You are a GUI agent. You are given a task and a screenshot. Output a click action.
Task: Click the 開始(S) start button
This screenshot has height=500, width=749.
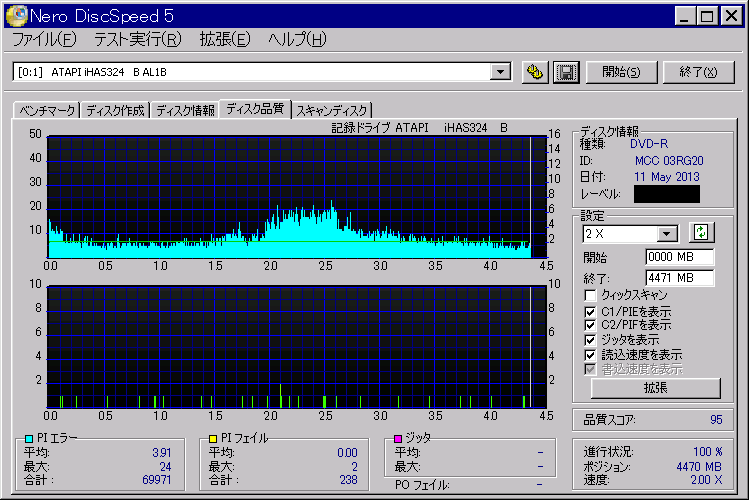click(x=621, y=73)
